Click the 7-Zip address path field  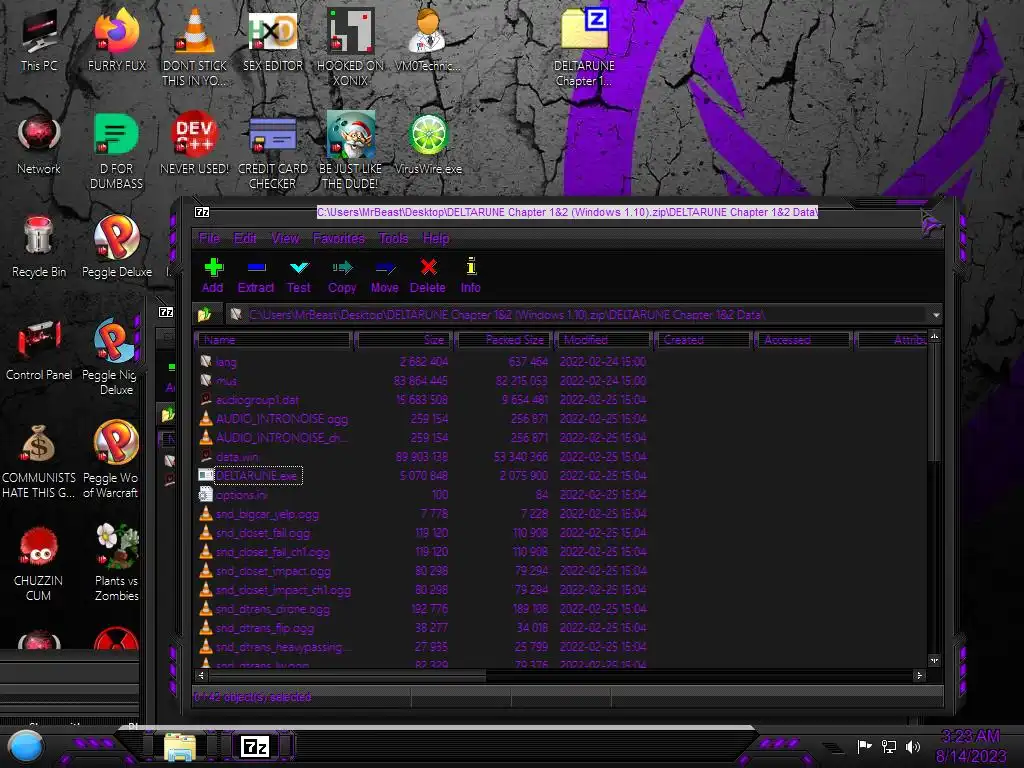click(x=578, y=315)
